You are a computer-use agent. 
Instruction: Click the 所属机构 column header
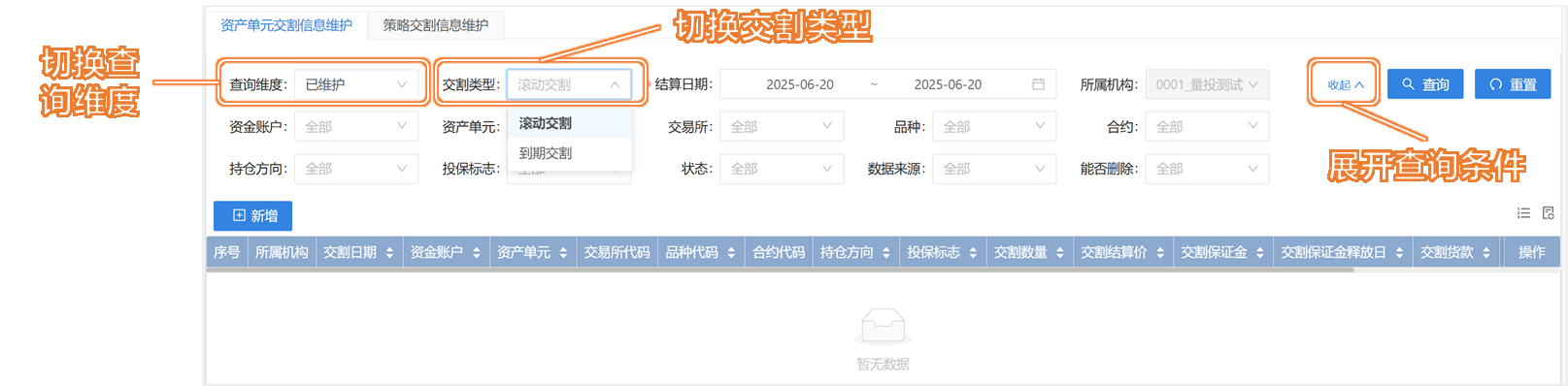(282, 252)
